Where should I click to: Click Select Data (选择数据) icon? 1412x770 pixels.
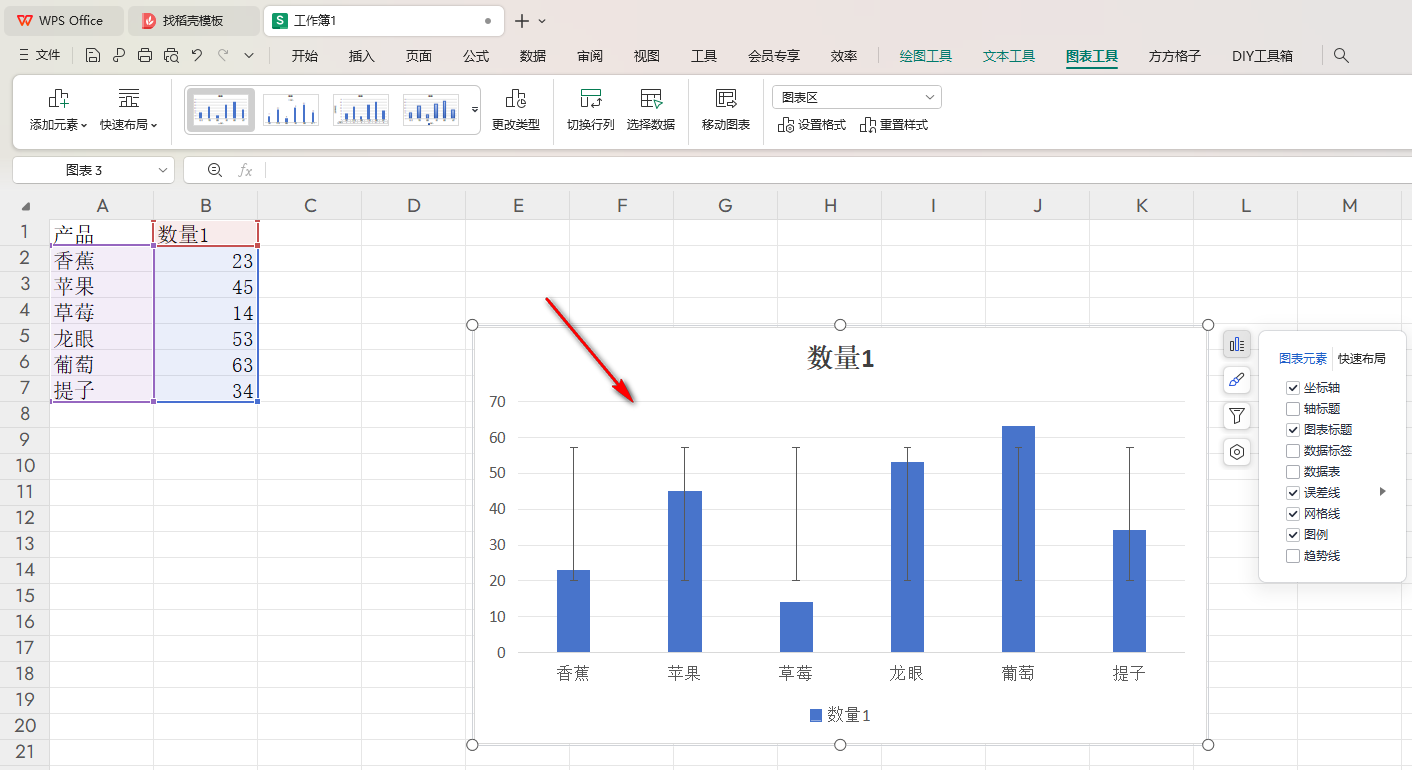[651, 98]
